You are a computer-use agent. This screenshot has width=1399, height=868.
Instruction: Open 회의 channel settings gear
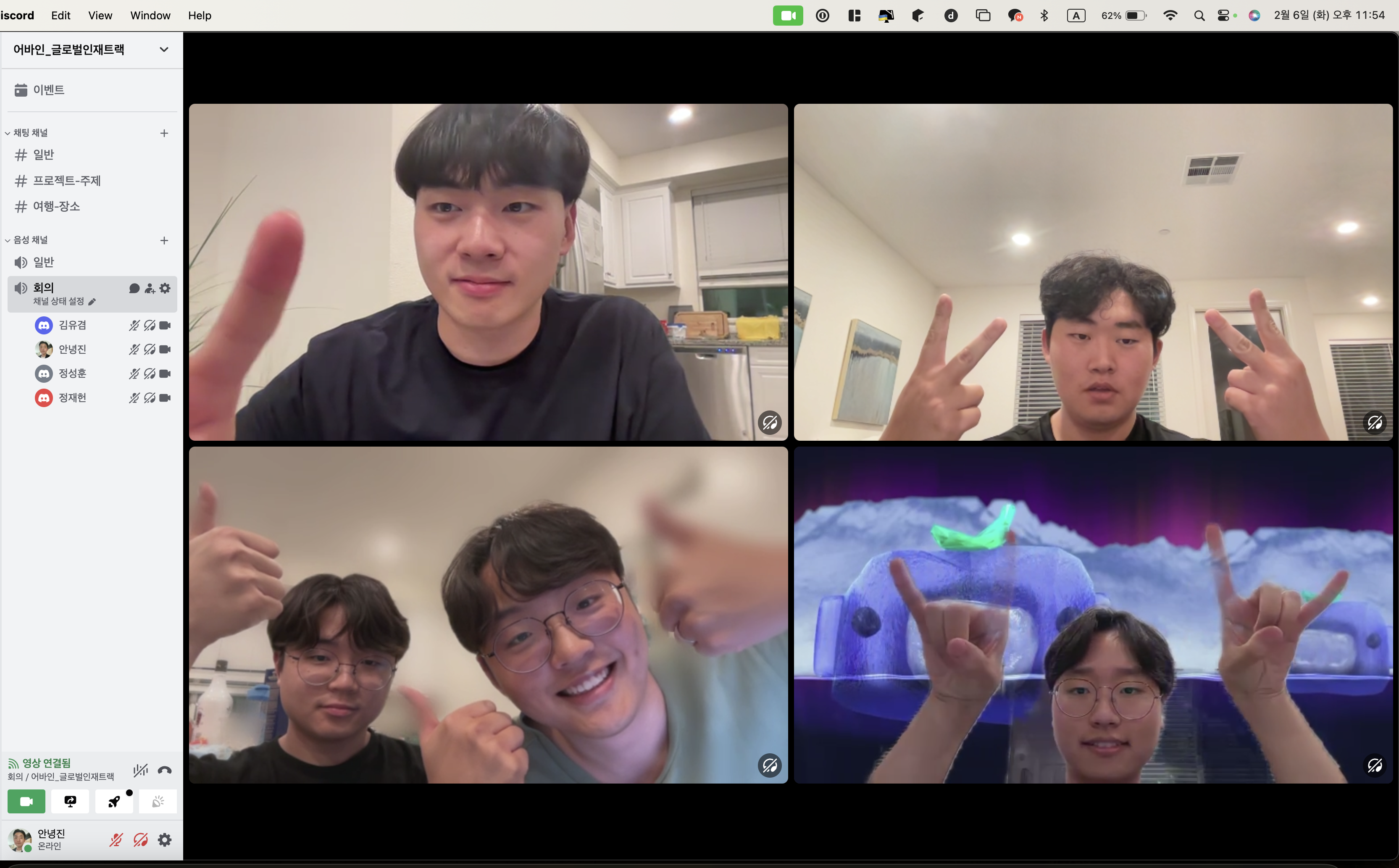[x=166, y=288]
